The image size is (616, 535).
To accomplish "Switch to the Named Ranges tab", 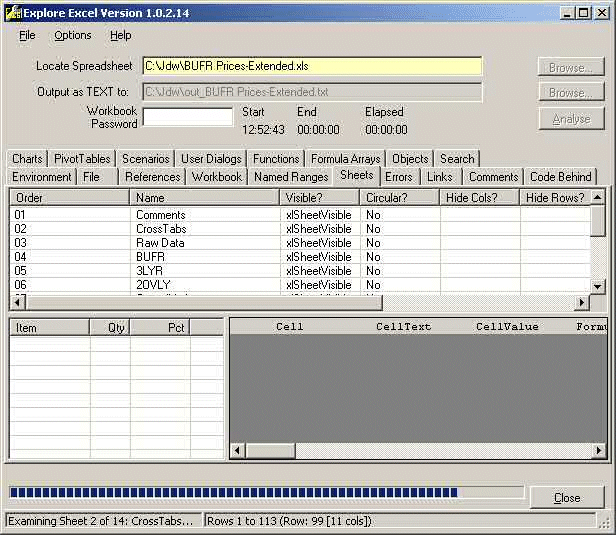I will pos(291,177).
